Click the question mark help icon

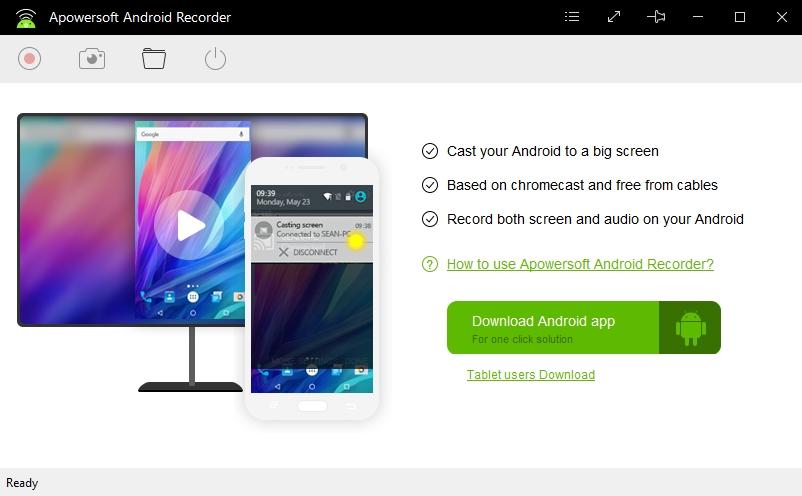coord(430,264)
